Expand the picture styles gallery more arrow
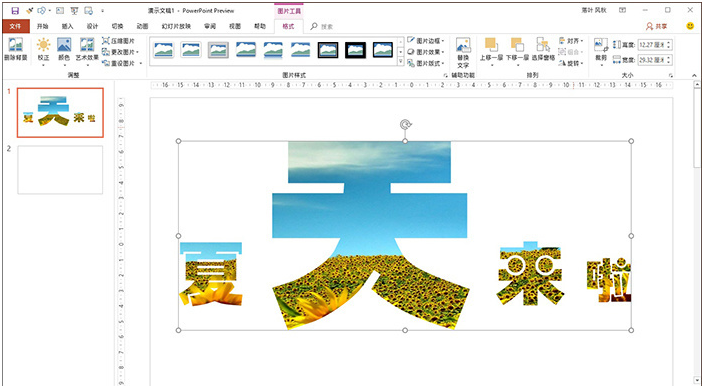This screenshot has width=704, height=386. [x=400, y=62]
